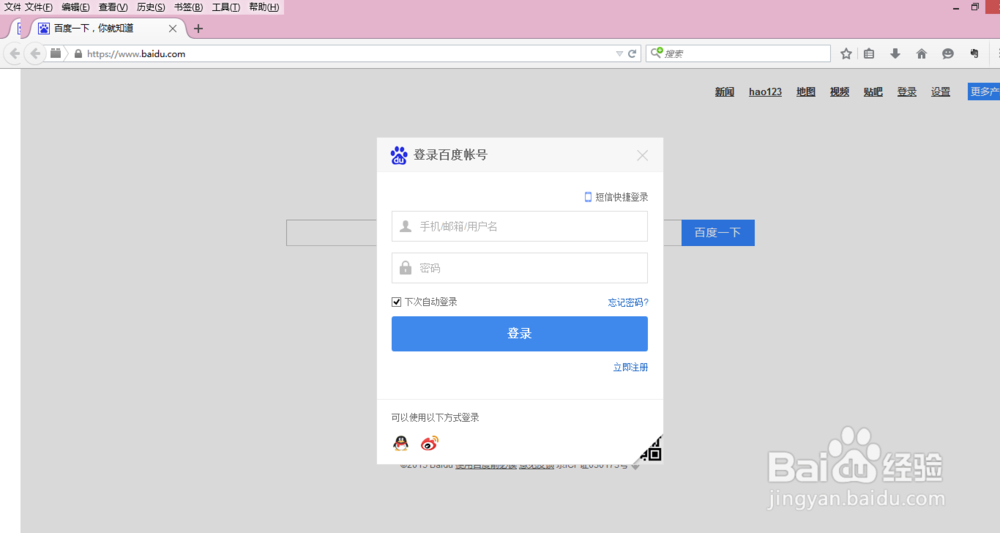The image size is (1000, 533).
Task: Open the 地图 link
Action: pos(806,92)
